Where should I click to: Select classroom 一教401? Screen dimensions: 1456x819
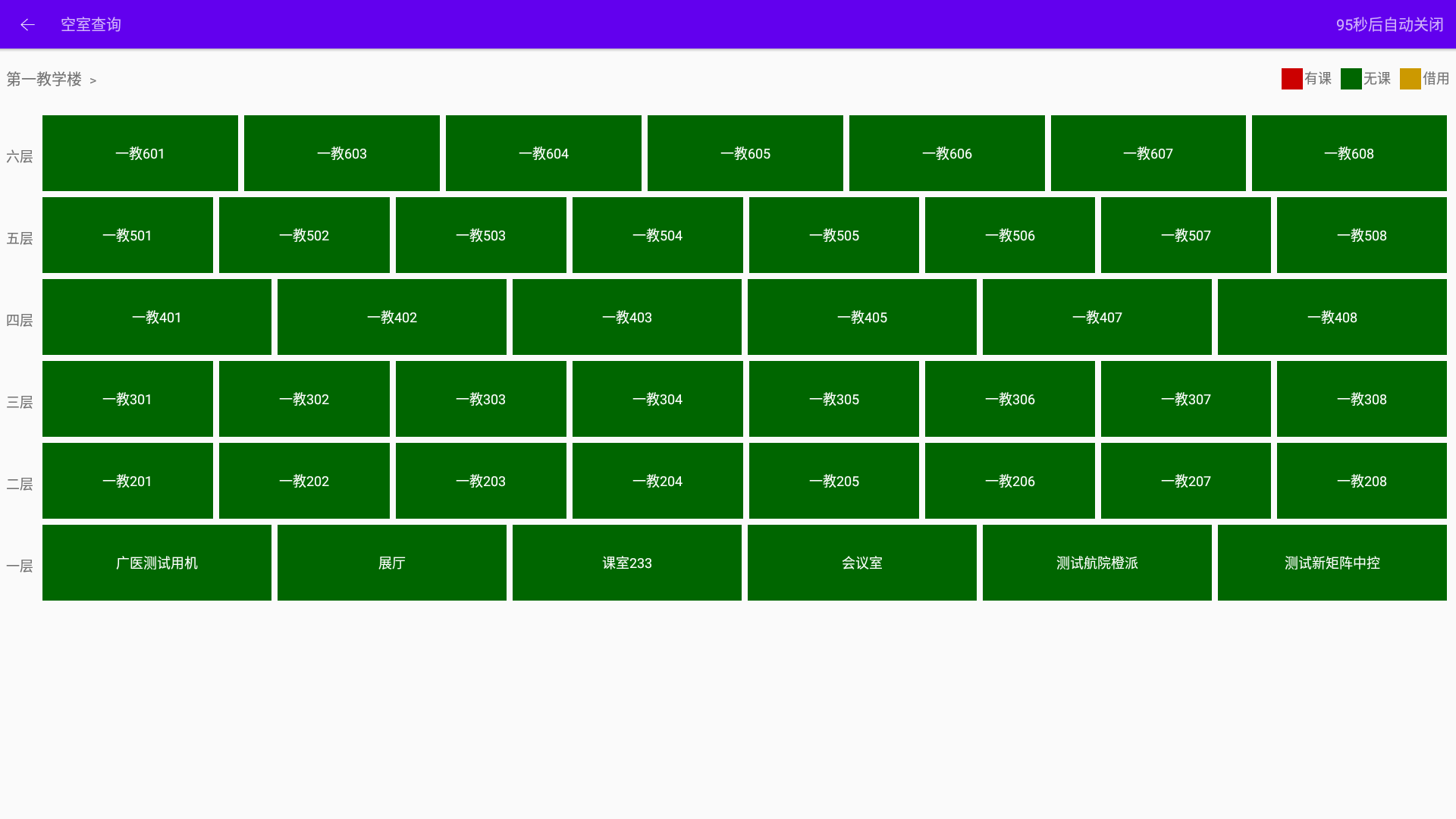(x=157, y=317)
